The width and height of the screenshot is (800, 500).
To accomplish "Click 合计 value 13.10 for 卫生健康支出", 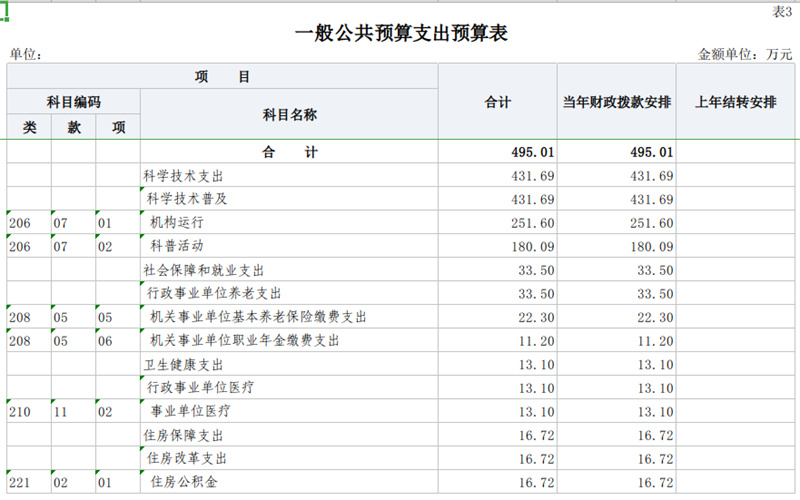I will [x=536, y=364].
